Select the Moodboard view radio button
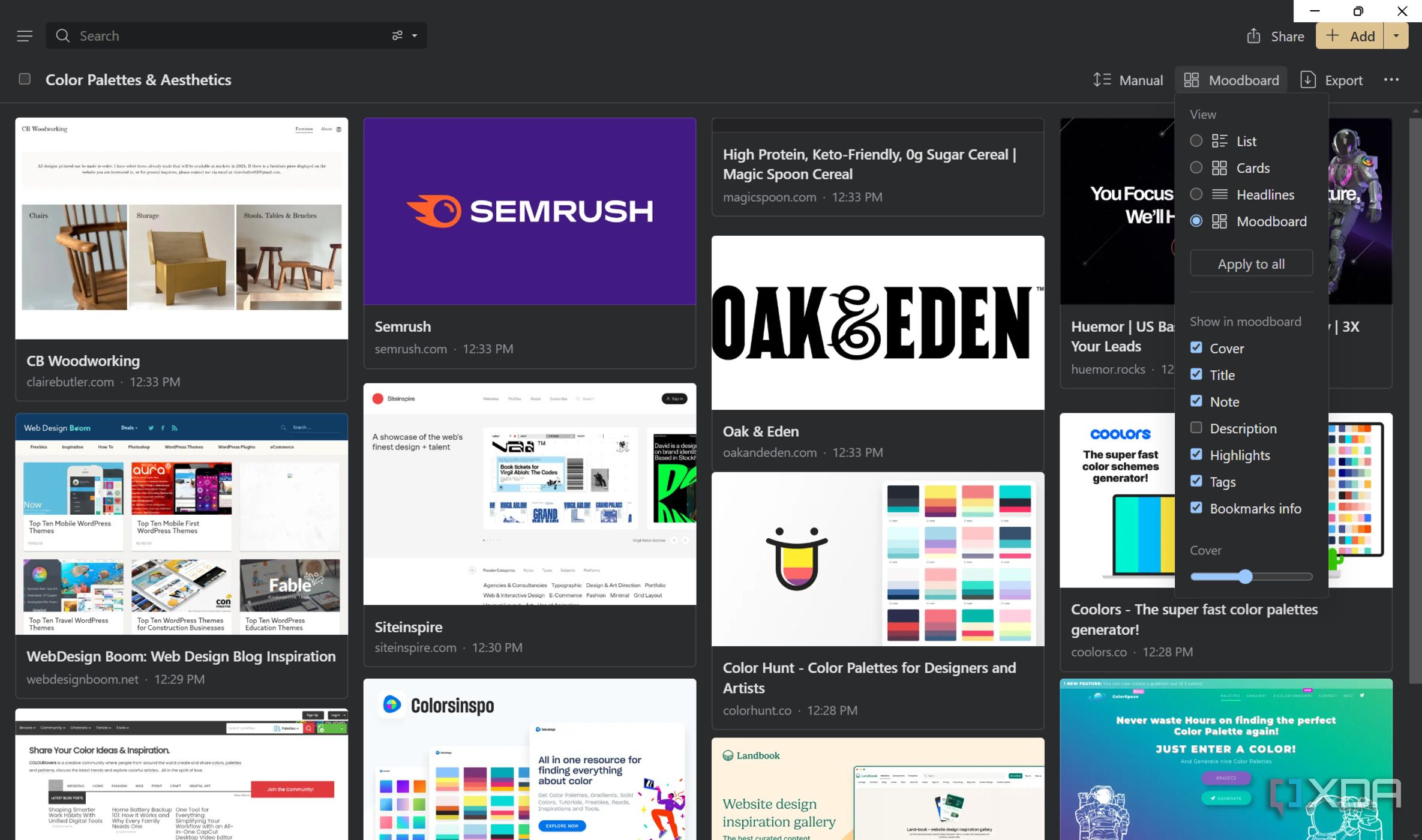 [x=1196, y=221]
